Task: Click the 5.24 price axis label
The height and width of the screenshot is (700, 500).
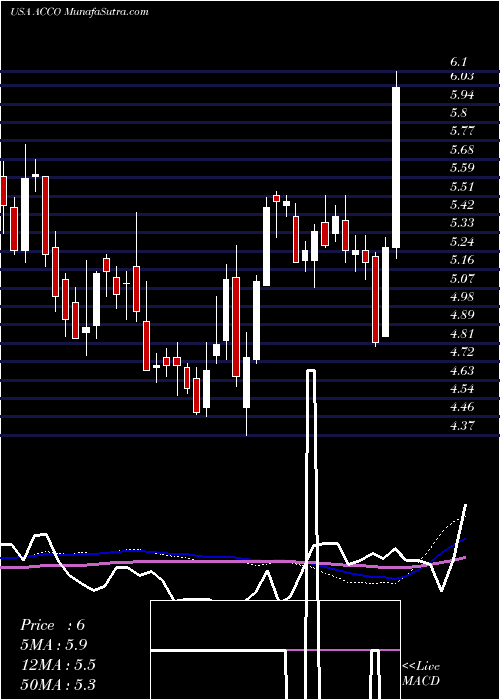Action: click(462, 242)
